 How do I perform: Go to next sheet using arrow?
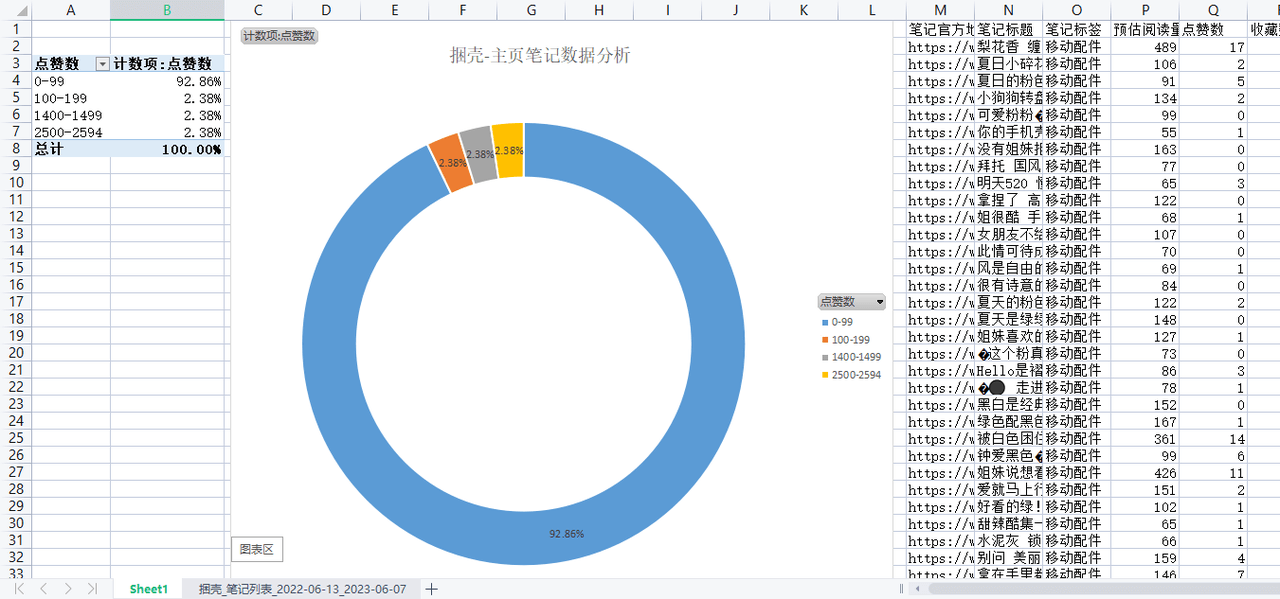point(68,589)
